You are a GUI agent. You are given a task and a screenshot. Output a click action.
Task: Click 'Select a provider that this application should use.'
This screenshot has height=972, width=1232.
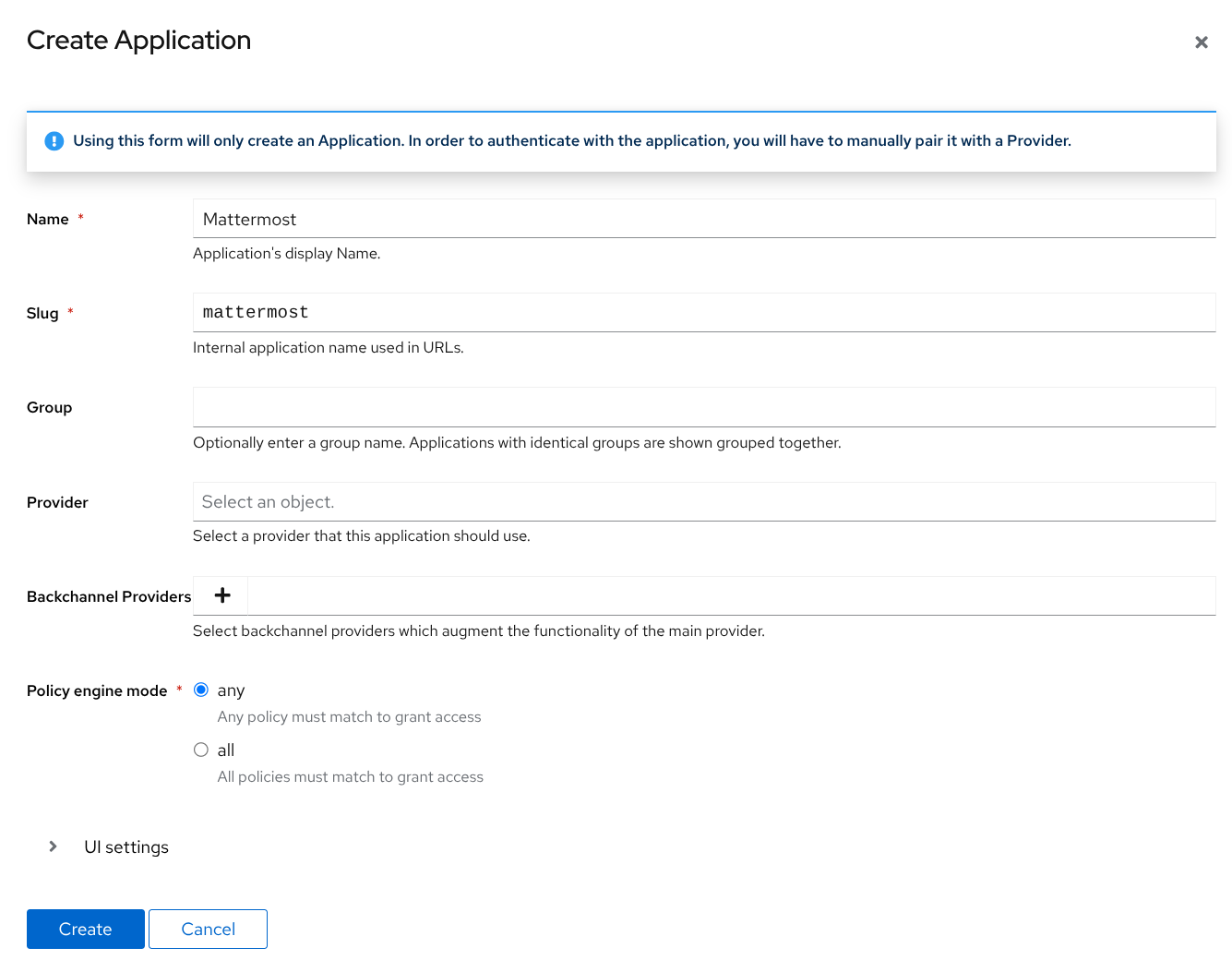pos(362,536)
